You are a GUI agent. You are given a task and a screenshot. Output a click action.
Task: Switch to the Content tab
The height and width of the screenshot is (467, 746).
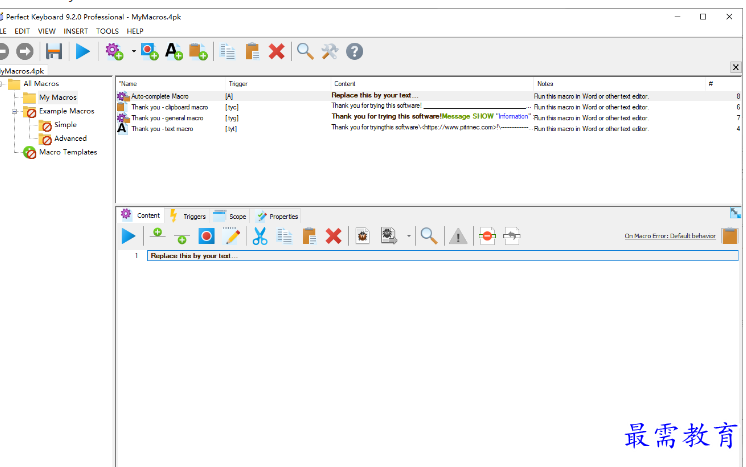click(141, 215)
